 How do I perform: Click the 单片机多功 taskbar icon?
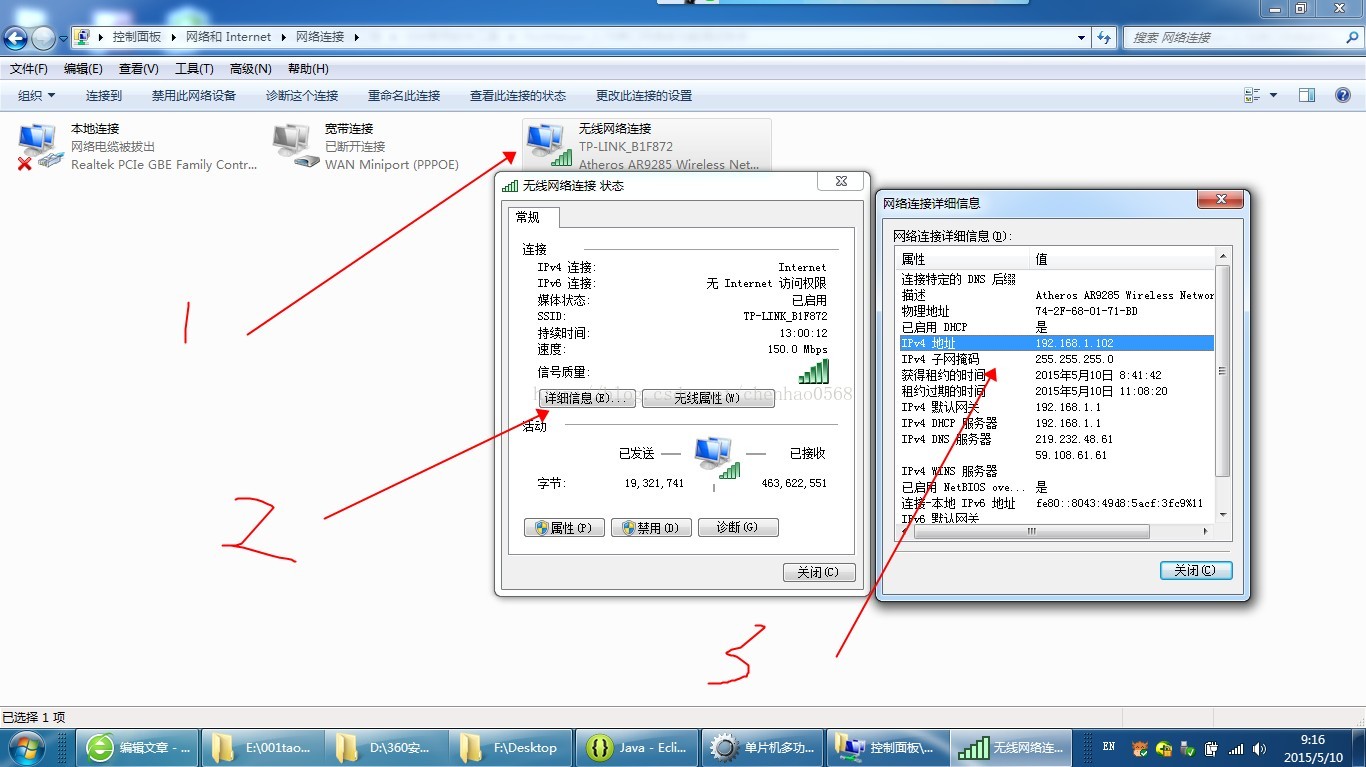[x=762, y=747]
